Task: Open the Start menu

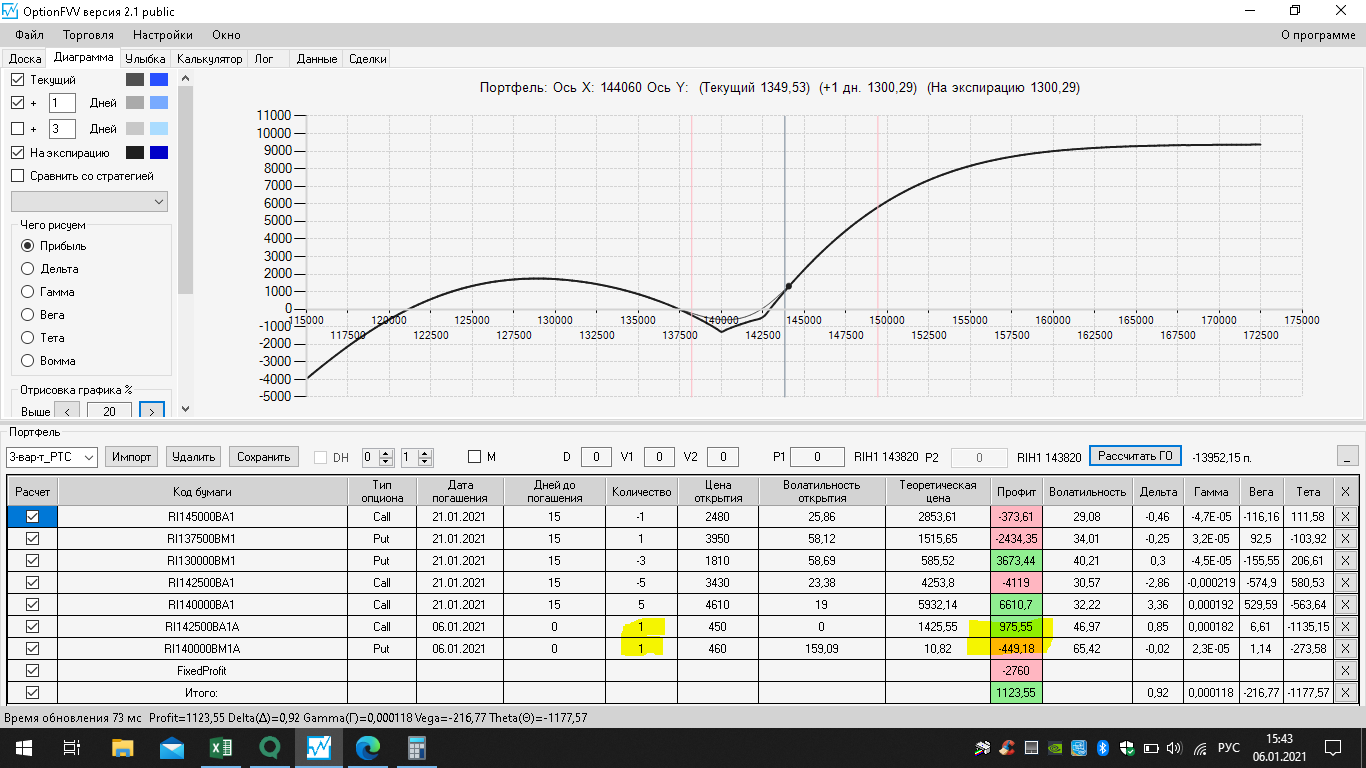Action: point(22,747)
